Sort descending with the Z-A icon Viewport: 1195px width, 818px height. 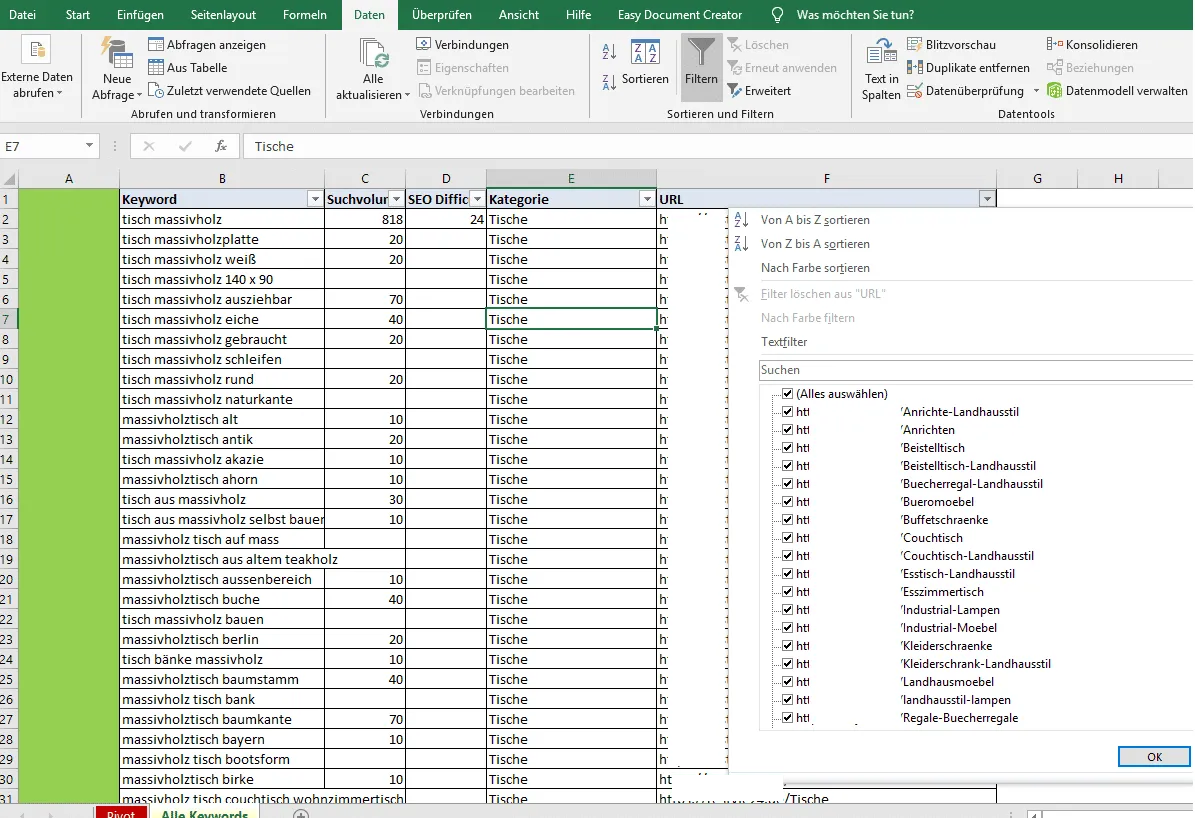[609, 82]
